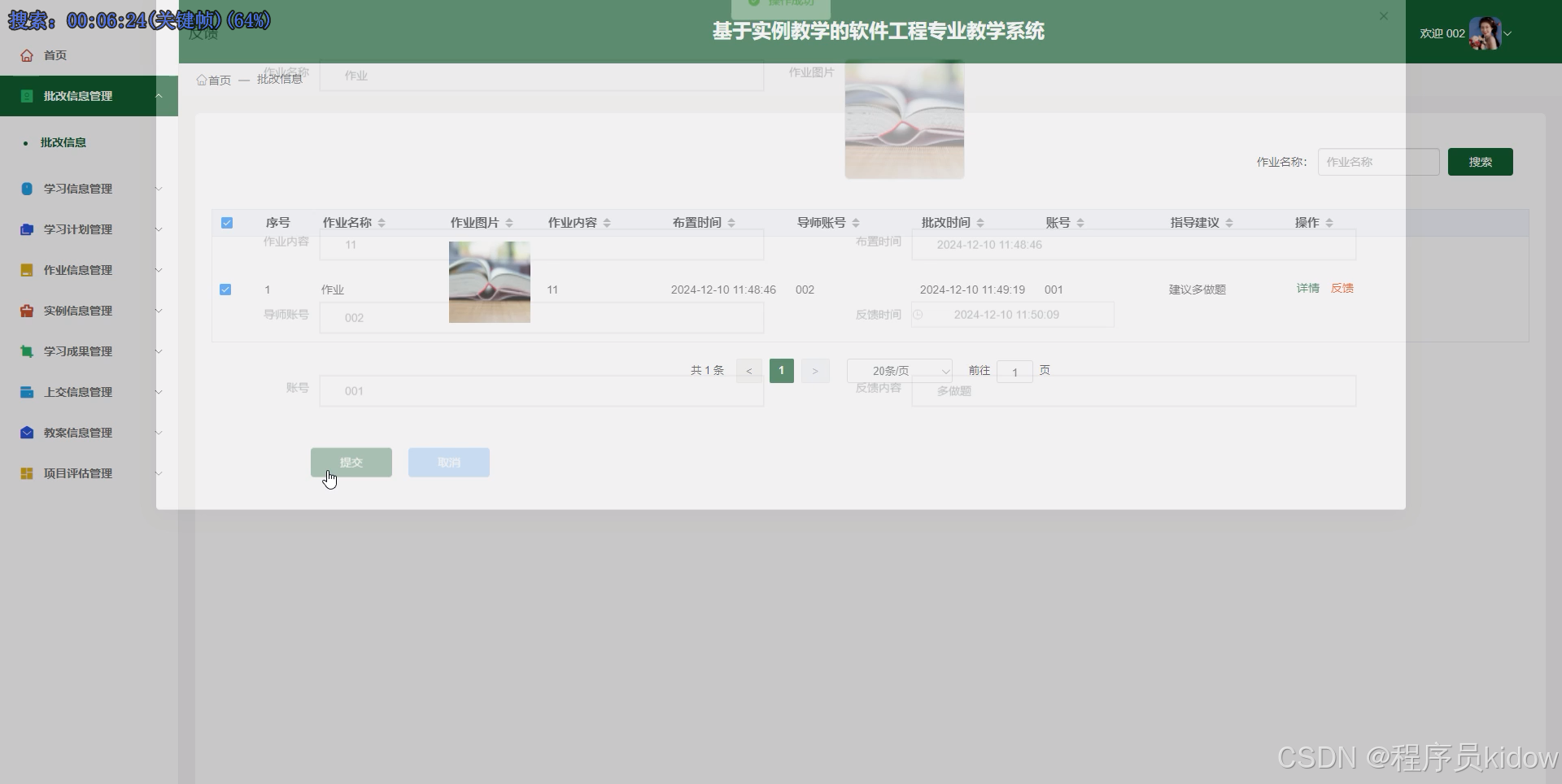Image resolution: width=1562 pixels, height=784 pixels.
Task: Click the 共 1 条 total count text
Action: [707, 370]
